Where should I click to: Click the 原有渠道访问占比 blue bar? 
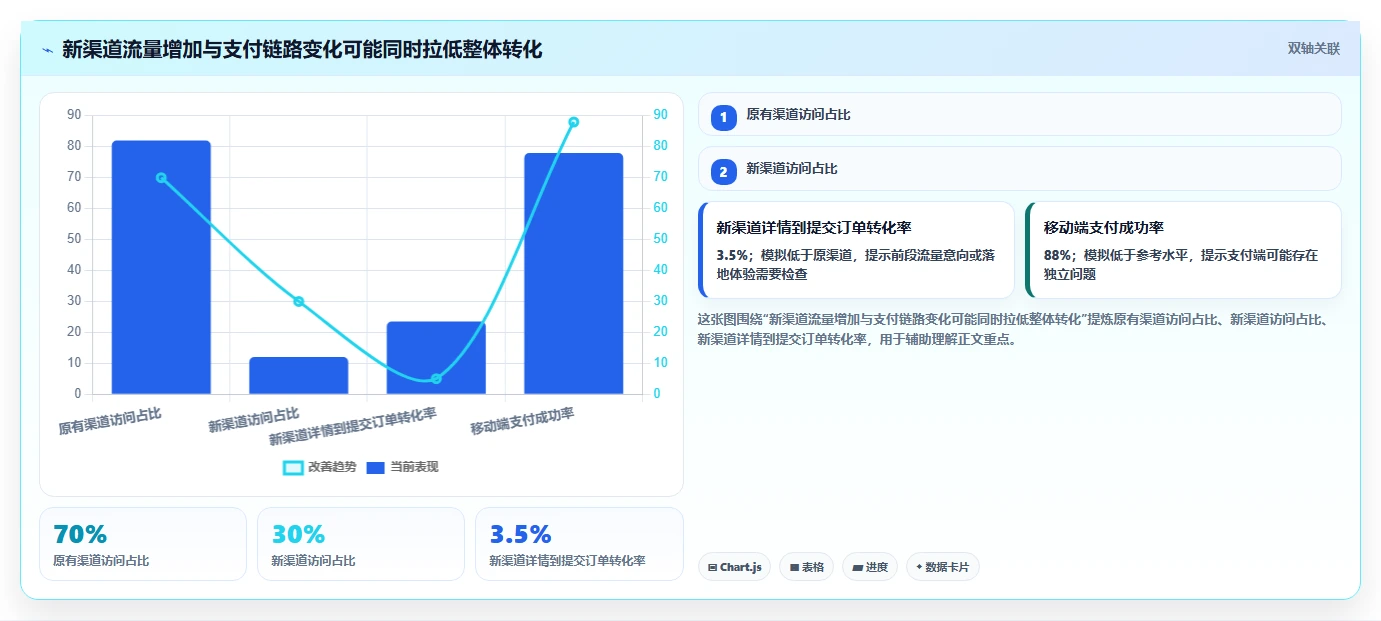click(x=161, y=267)
